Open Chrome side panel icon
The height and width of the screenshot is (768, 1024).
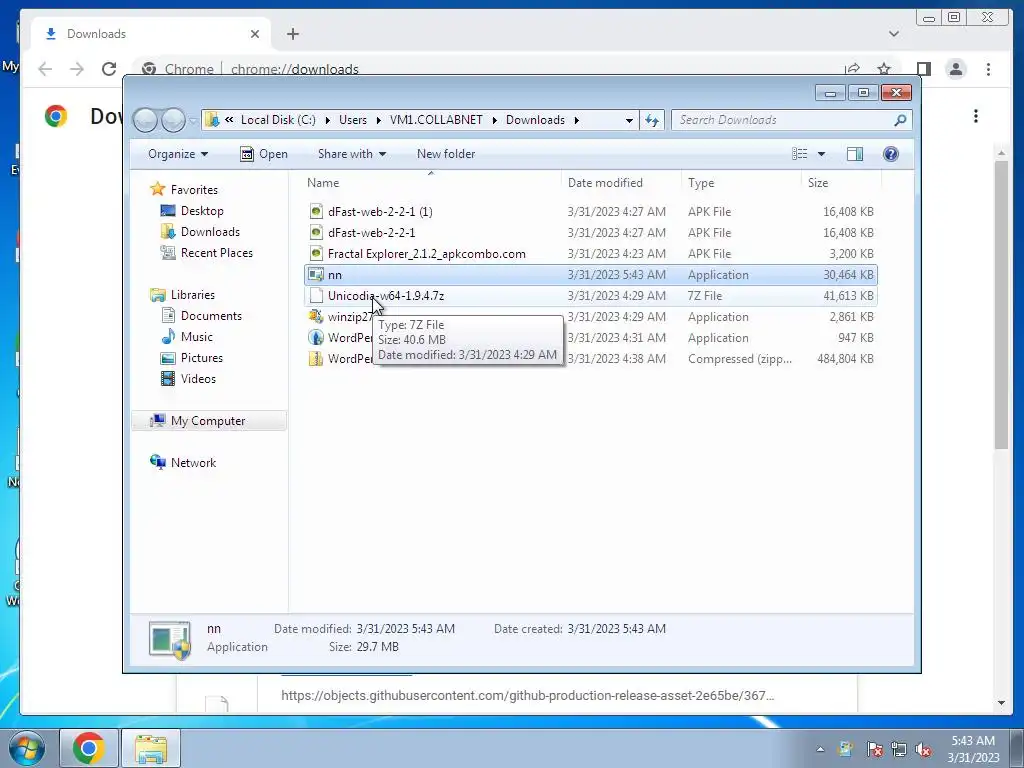[x=923, y=69]
